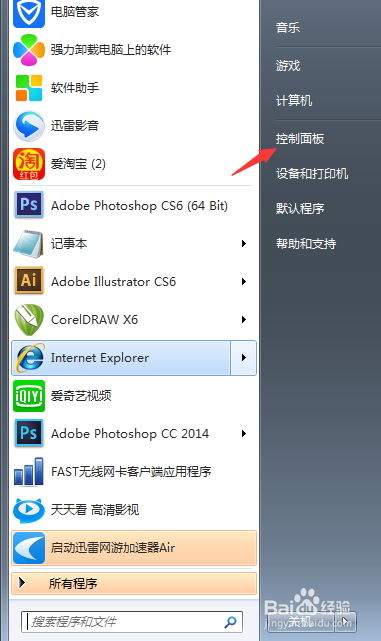
Task: Click in the 搜索程序和文件 search box
Action: tap(132, 622)
